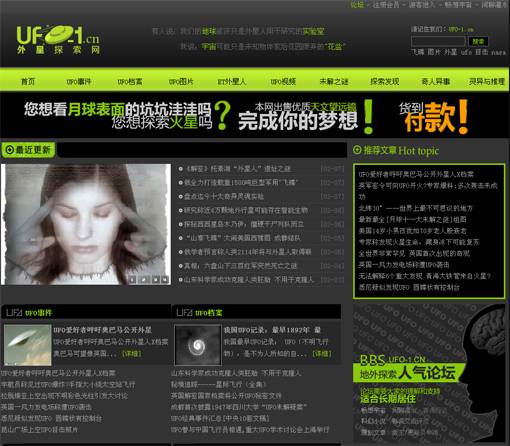Image resolution: width=510 pixels, height=446 pixels.
Task: Open the 灵异与推理 navigation item
Action: coord(487,81)
